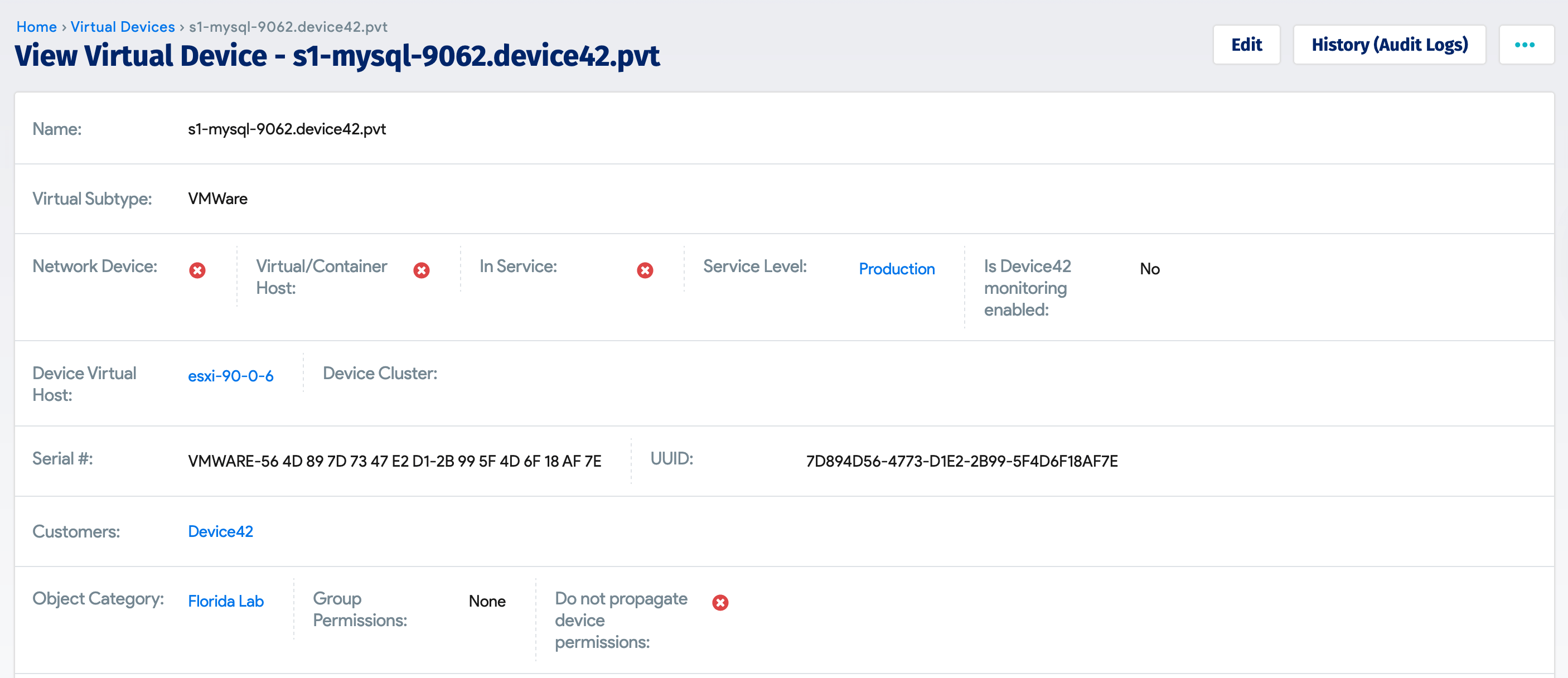Open the Florida Lab object category

[226, 600]
